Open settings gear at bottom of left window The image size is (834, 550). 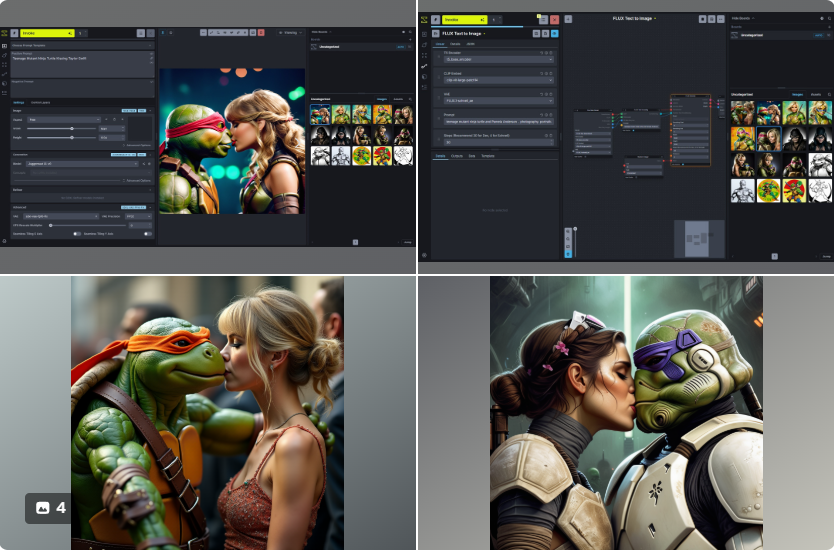click(4, 241)
